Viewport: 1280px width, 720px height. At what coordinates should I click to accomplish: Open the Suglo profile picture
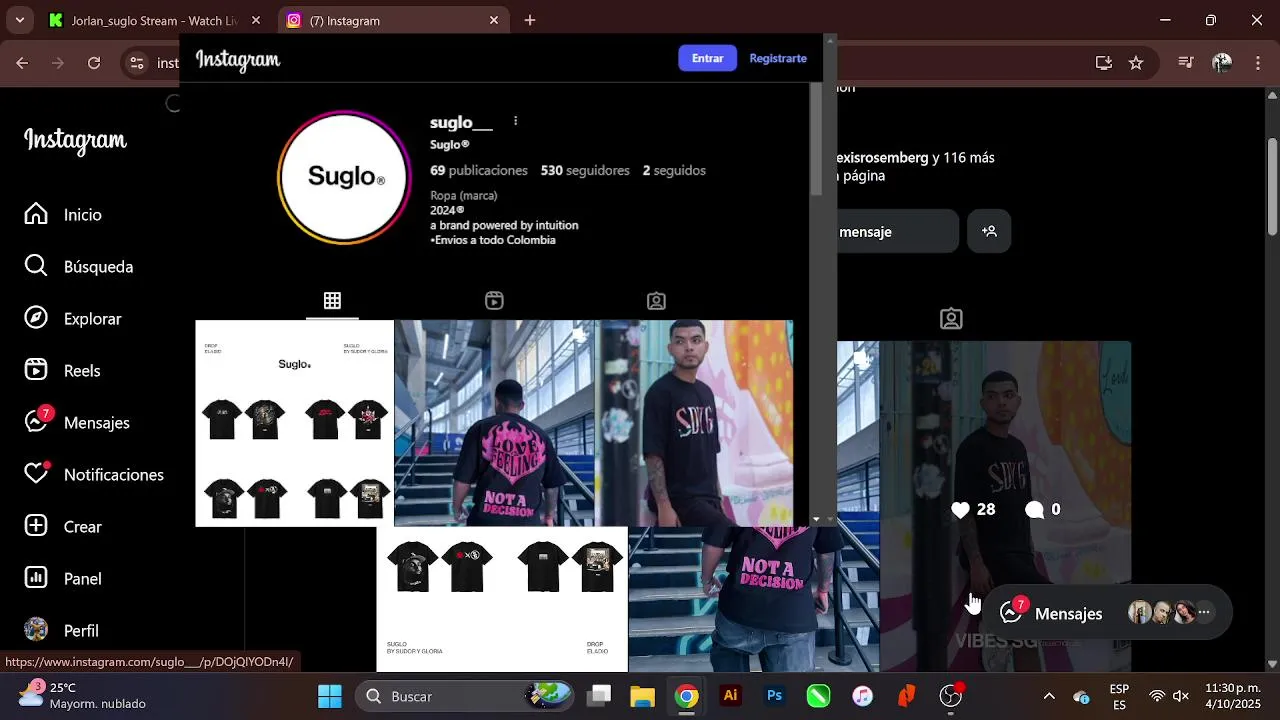tap(344, 177)
